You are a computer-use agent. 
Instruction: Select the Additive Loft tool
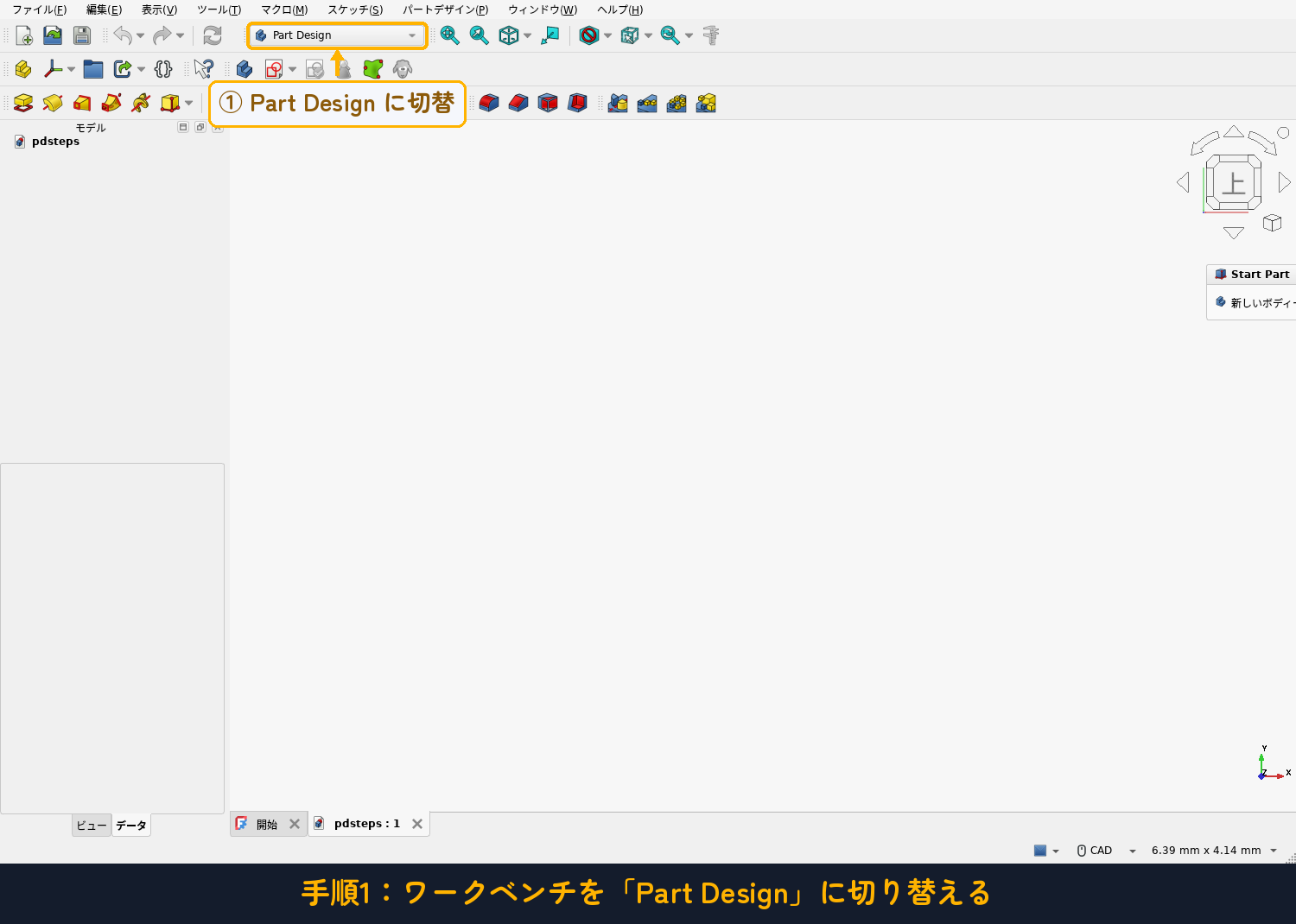[x=82, y=104]
